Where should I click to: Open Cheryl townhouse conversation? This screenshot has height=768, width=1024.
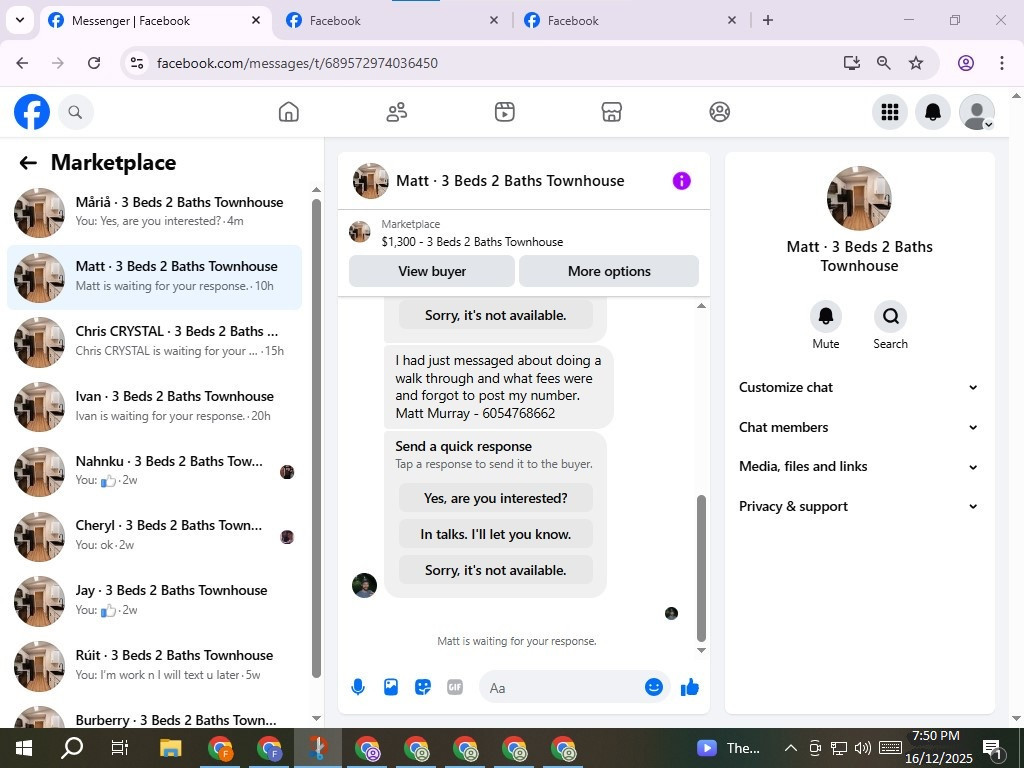coord(154,536)
